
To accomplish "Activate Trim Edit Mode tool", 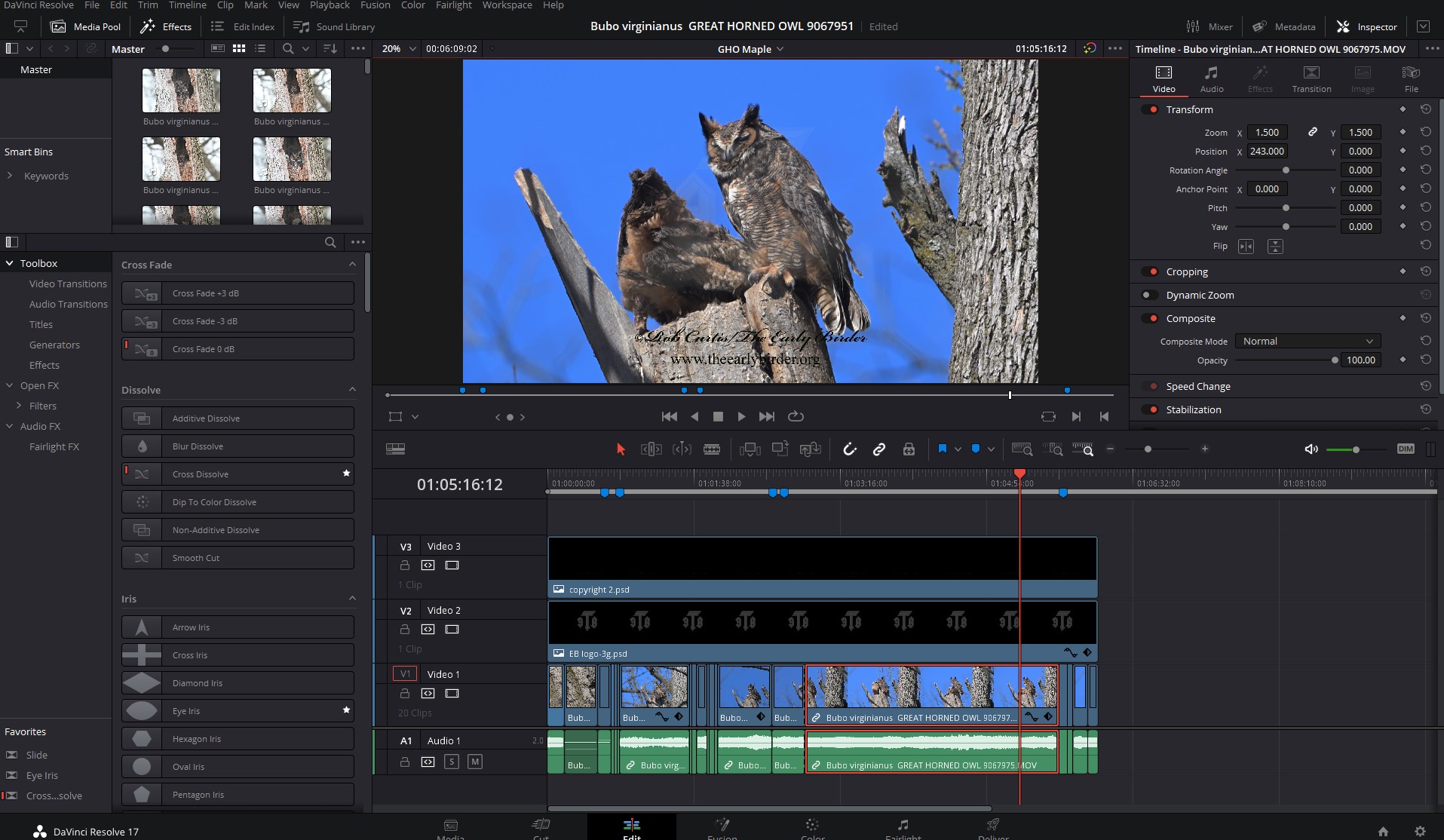I will pos(651,449).
